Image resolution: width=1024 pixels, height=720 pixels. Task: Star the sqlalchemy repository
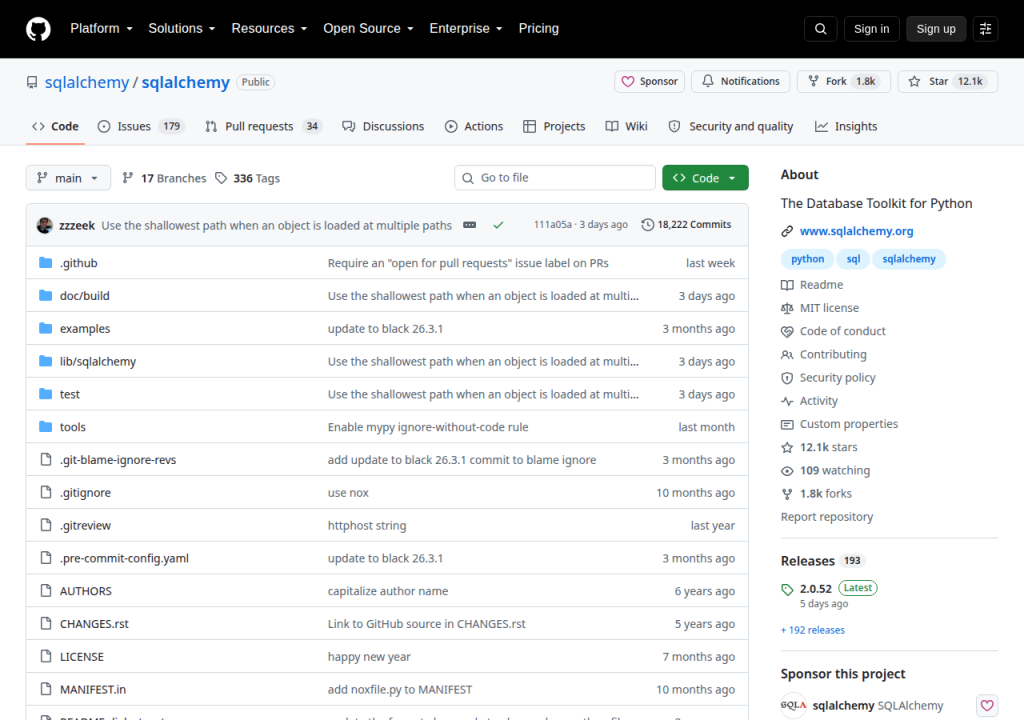948,82
